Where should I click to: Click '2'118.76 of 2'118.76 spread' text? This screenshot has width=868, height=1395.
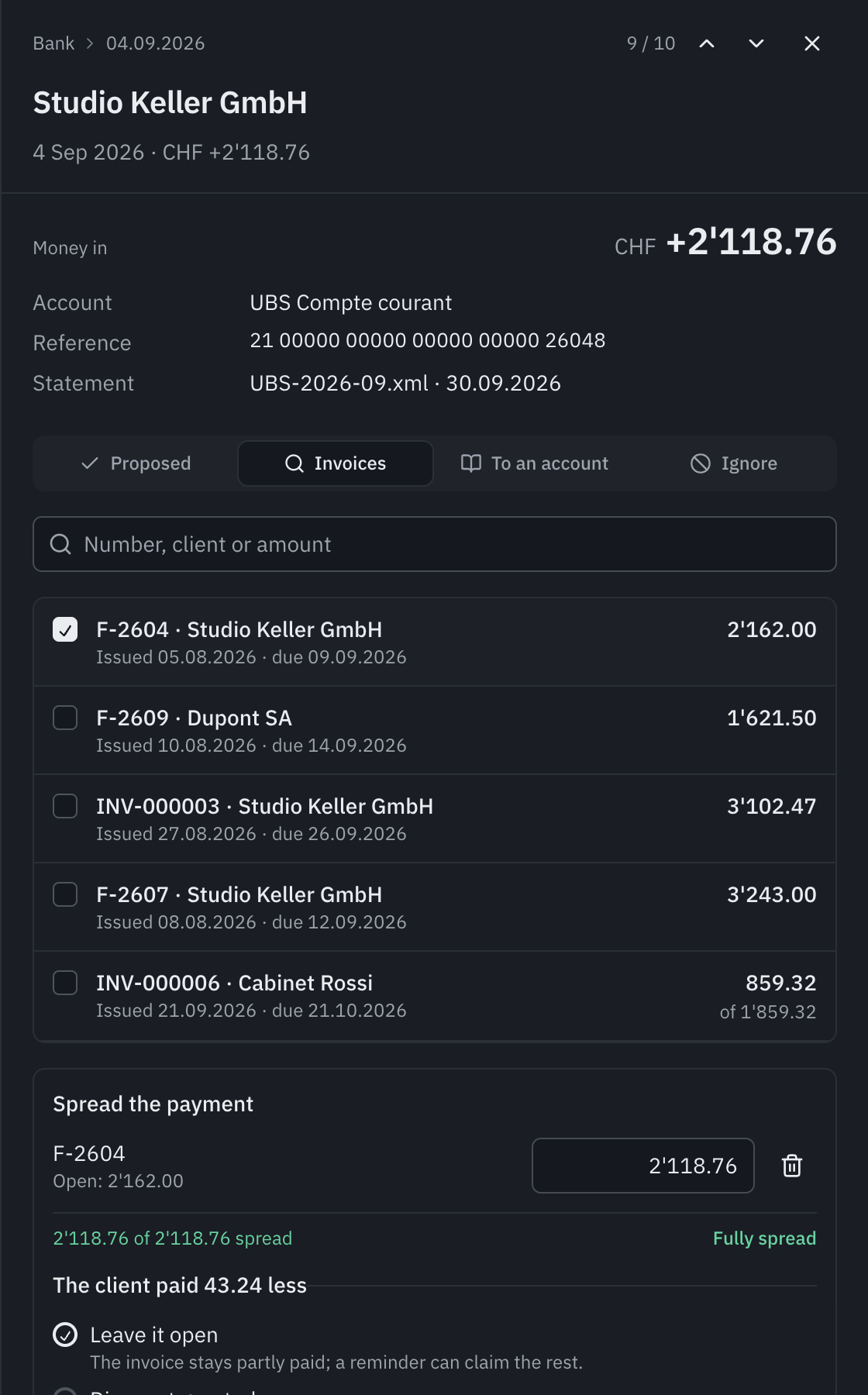point(172,1238)
